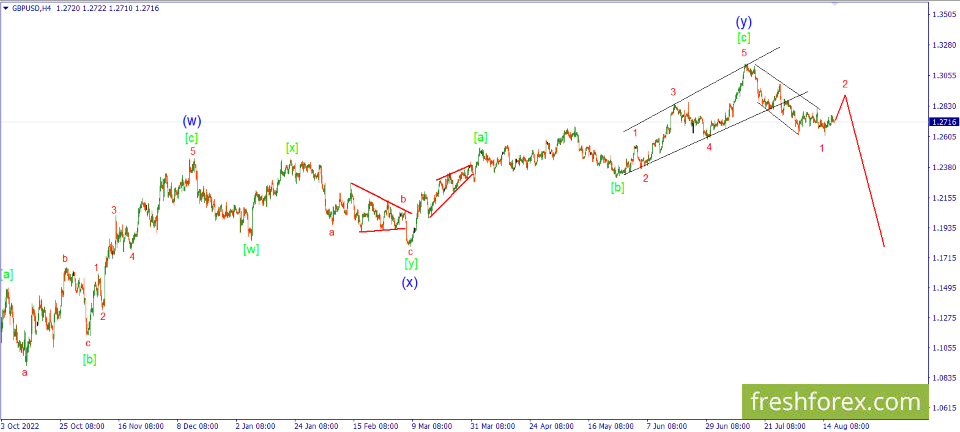The height and width of the screenshot is (432, 960).
Task: Click the 25 Oct 08:00 date label
Action: coord(81,426)
